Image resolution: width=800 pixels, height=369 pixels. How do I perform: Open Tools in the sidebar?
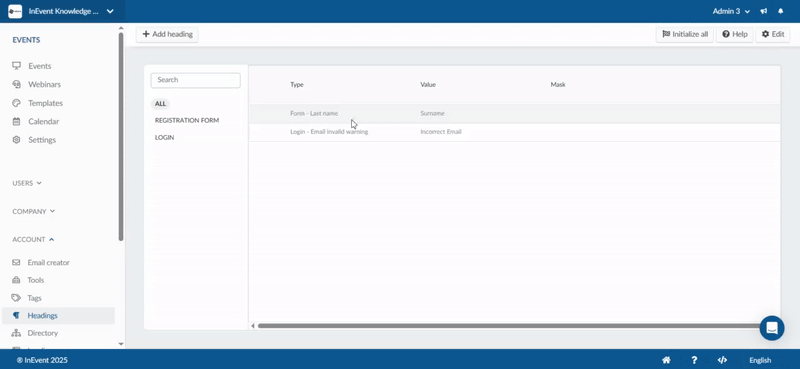click(x=36, y=280)
